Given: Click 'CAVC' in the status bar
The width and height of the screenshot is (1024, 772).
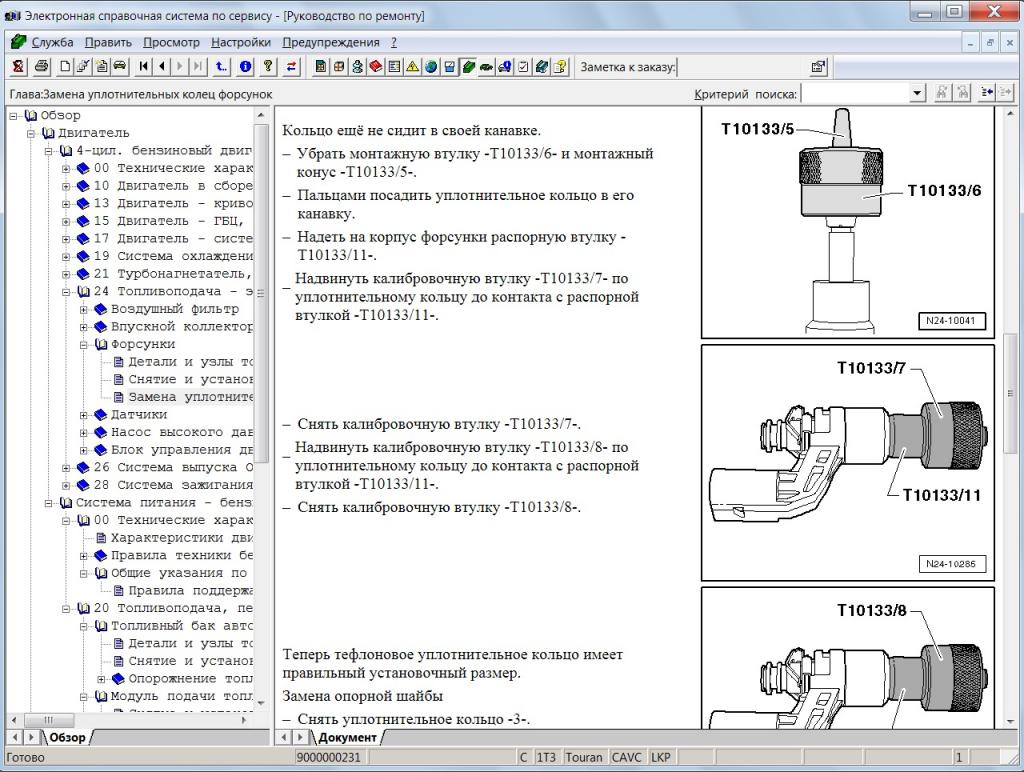Looking at the screenshot, I should click(626, 758).
